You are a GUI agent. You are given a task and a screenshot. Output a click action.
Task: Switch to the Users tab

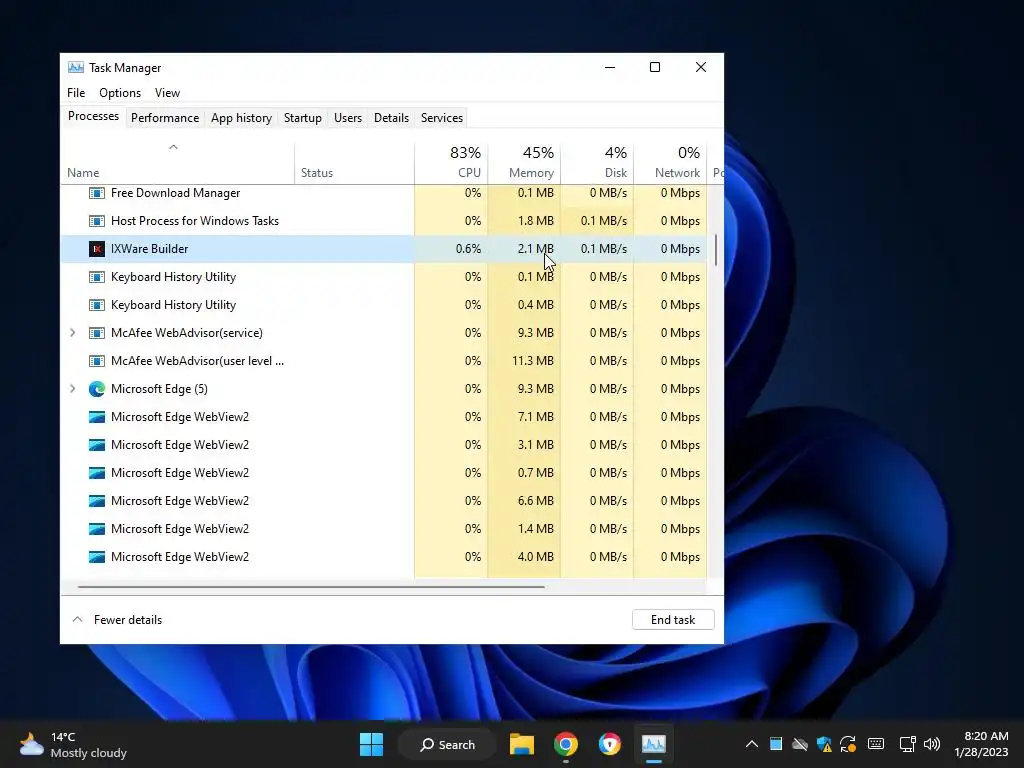point(347,118)
